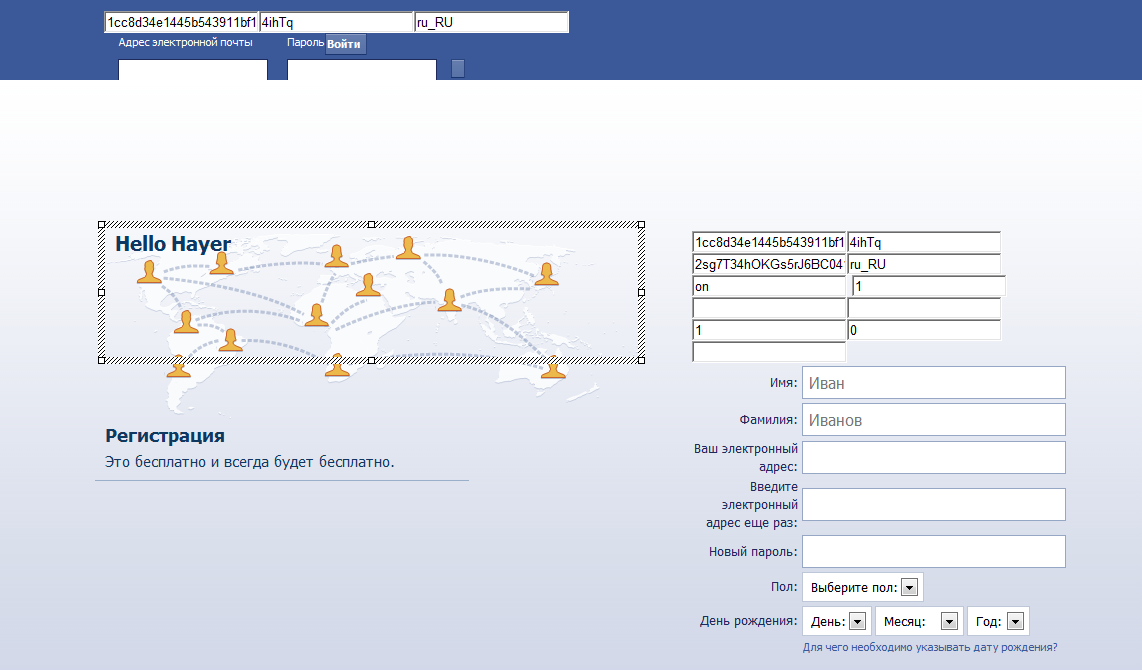
Task: Select the header field containing 4ihTq
Action: coord(336,23)
